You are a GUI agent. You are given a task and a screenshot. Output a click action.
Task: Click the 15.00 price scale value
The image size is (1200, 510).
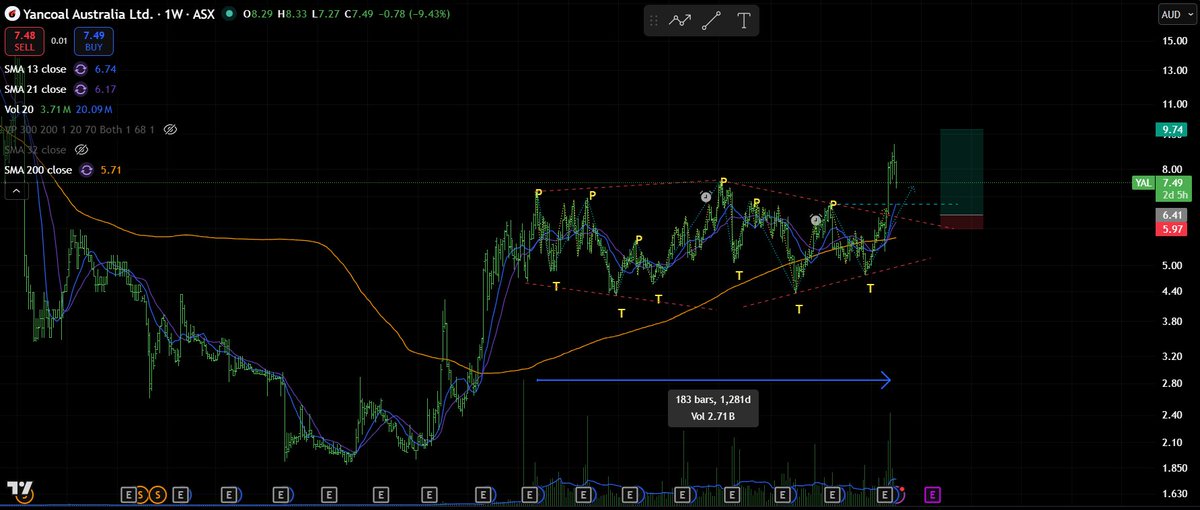[1173, 41]
